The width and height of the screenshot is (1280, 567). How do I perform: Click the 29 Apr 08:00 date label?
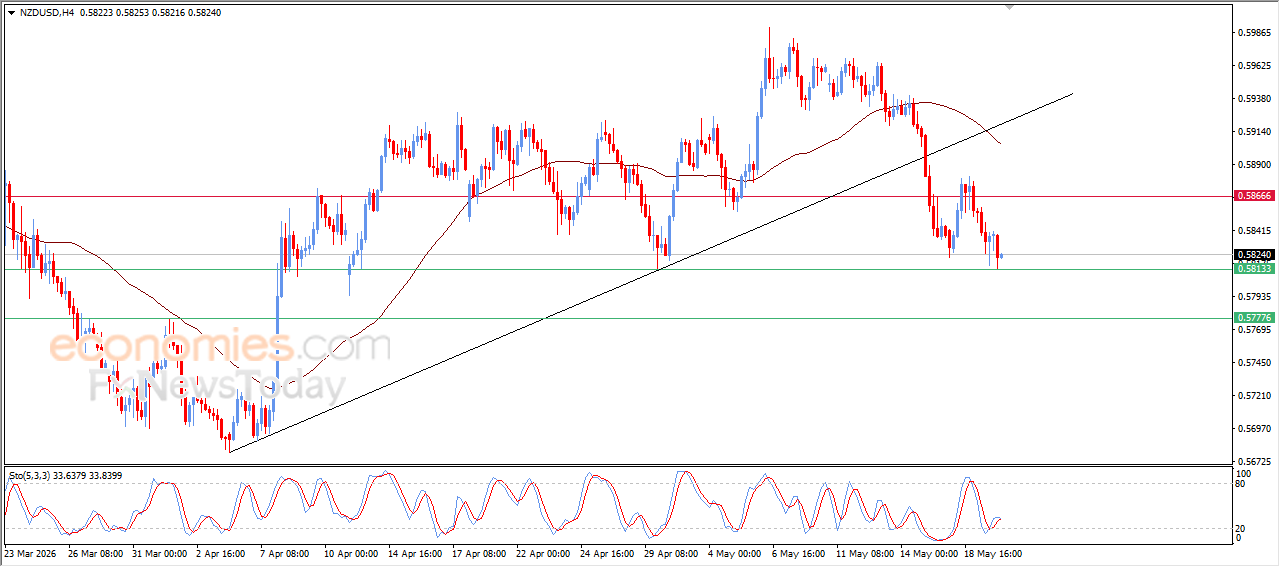674,553
